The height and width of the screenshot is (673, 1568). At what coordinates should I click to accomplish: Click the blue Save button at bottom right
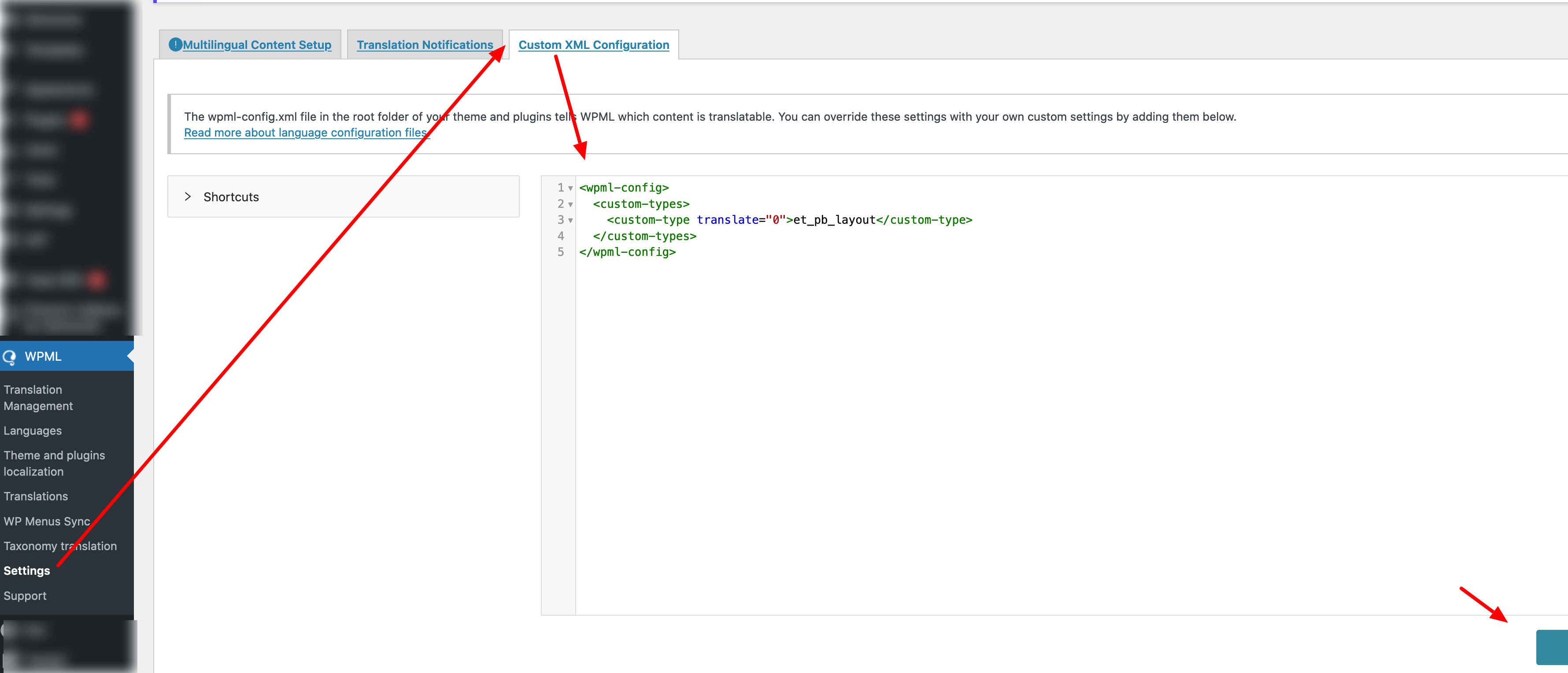pyautogui.click(x=1552, y=647)
